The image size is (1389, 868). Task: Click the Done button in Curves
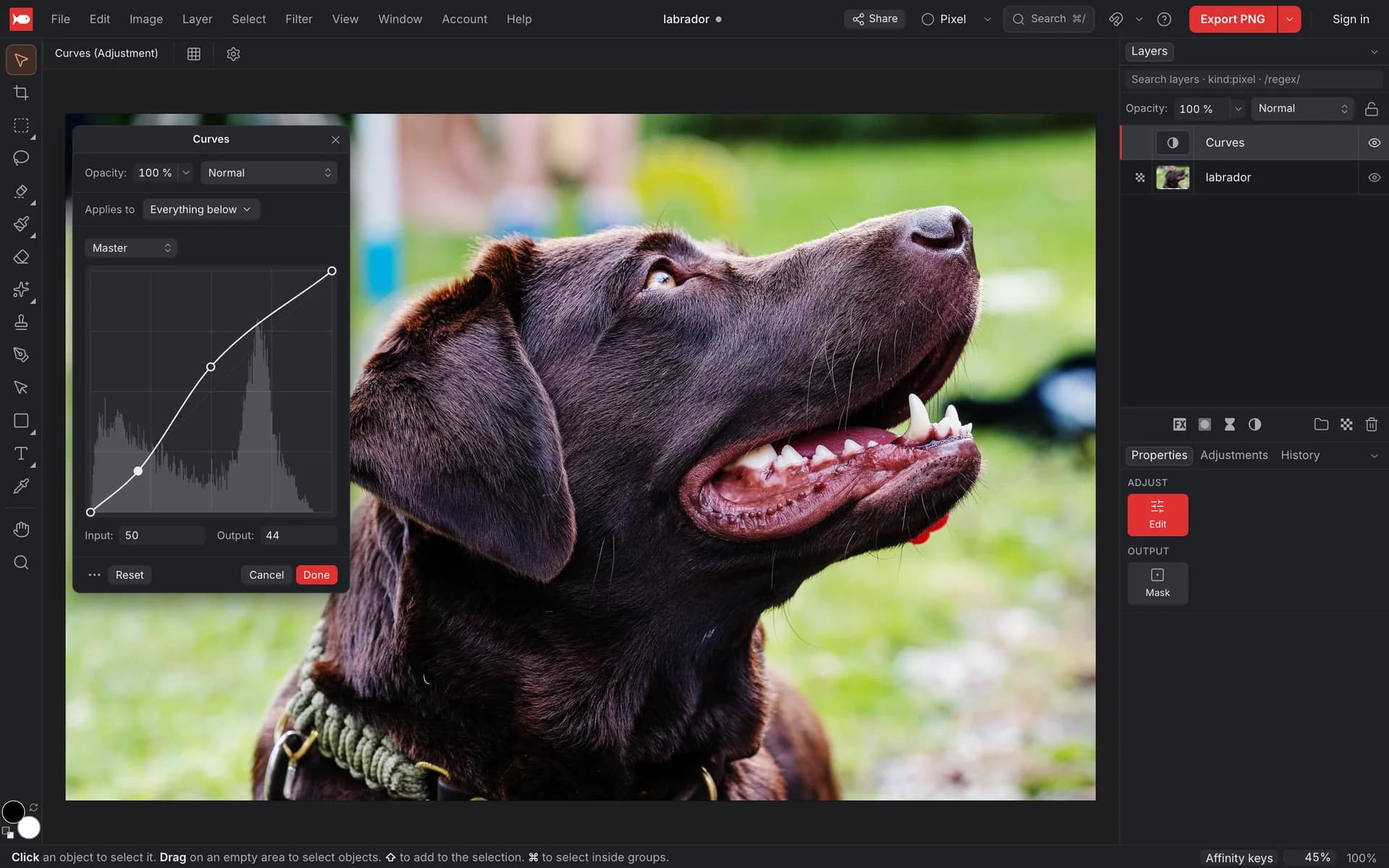tap(316, 575)
